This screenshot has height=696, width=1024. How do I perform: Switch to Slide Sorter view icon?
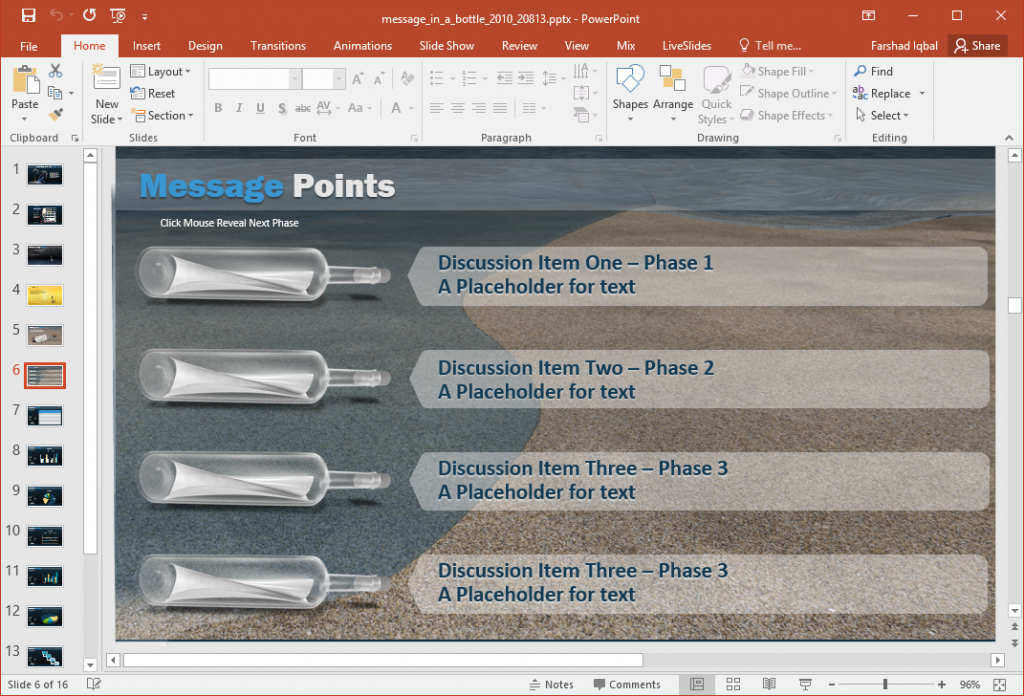click(733, 684)
